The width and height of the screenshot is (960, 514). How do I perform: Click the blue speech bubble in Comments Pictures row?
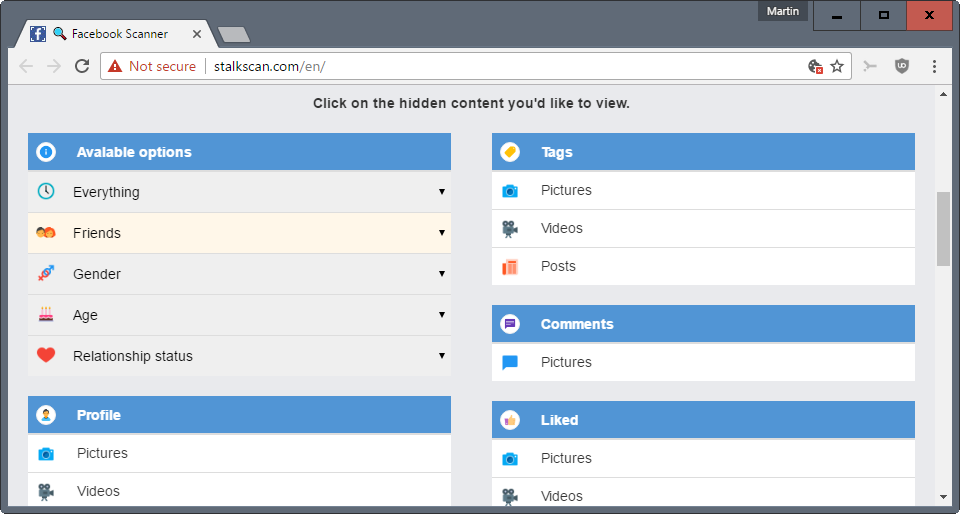(510, 363)
